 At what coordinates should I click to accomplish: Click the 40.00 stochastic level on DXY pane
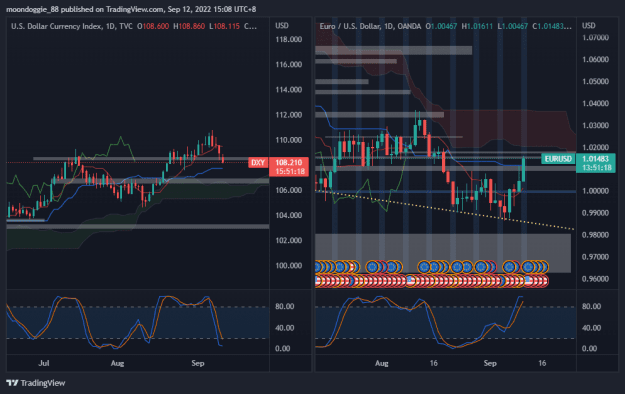pos(285,328)
